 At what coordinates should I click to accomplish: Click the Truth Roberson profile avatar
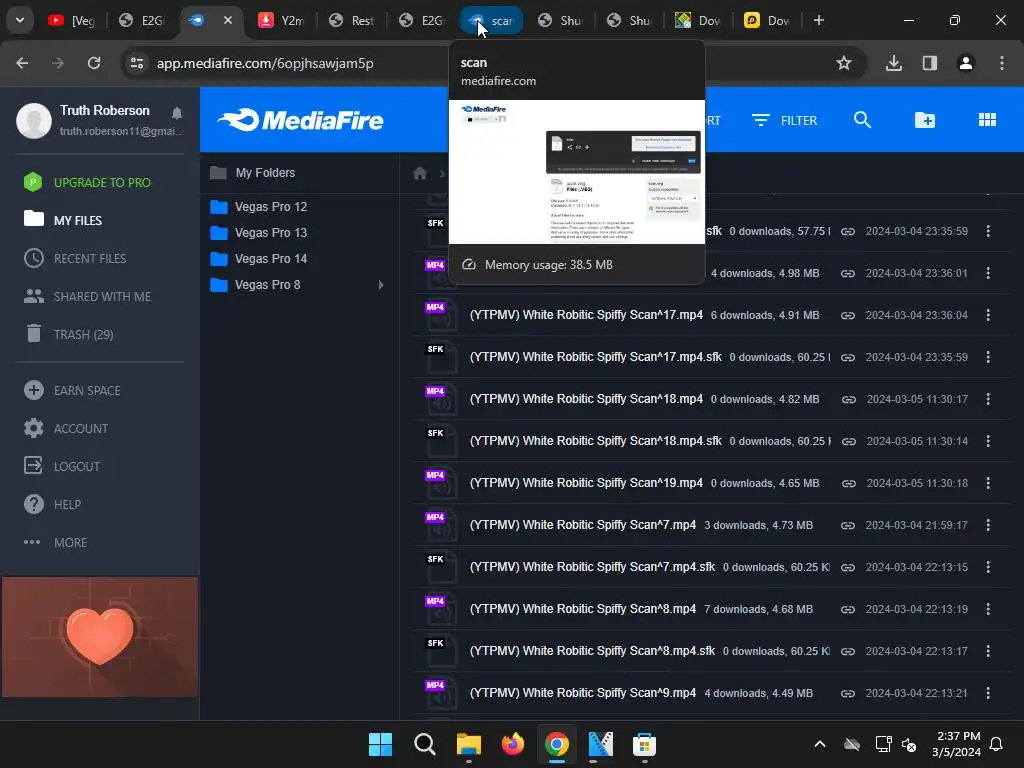pos(34,120)
